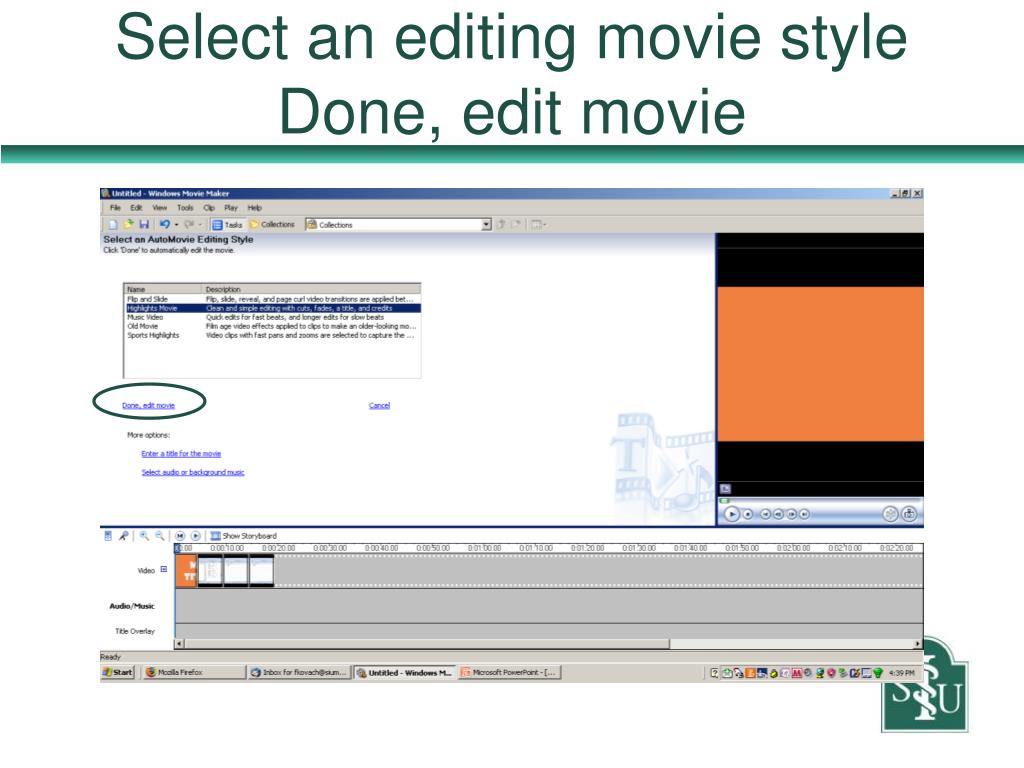This screenshot has width=1024, height=768.
Task: Click the orange title clip on timeline
Action: tap(187, 571)
